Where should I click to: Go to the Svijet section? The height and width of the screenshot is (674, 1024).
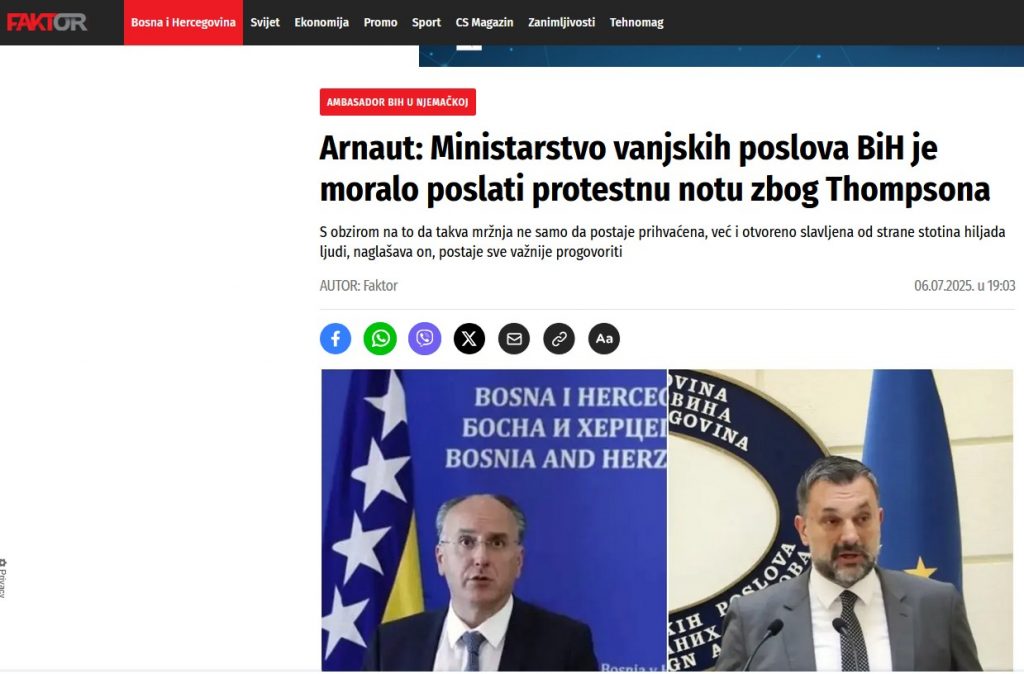(264, 22)
